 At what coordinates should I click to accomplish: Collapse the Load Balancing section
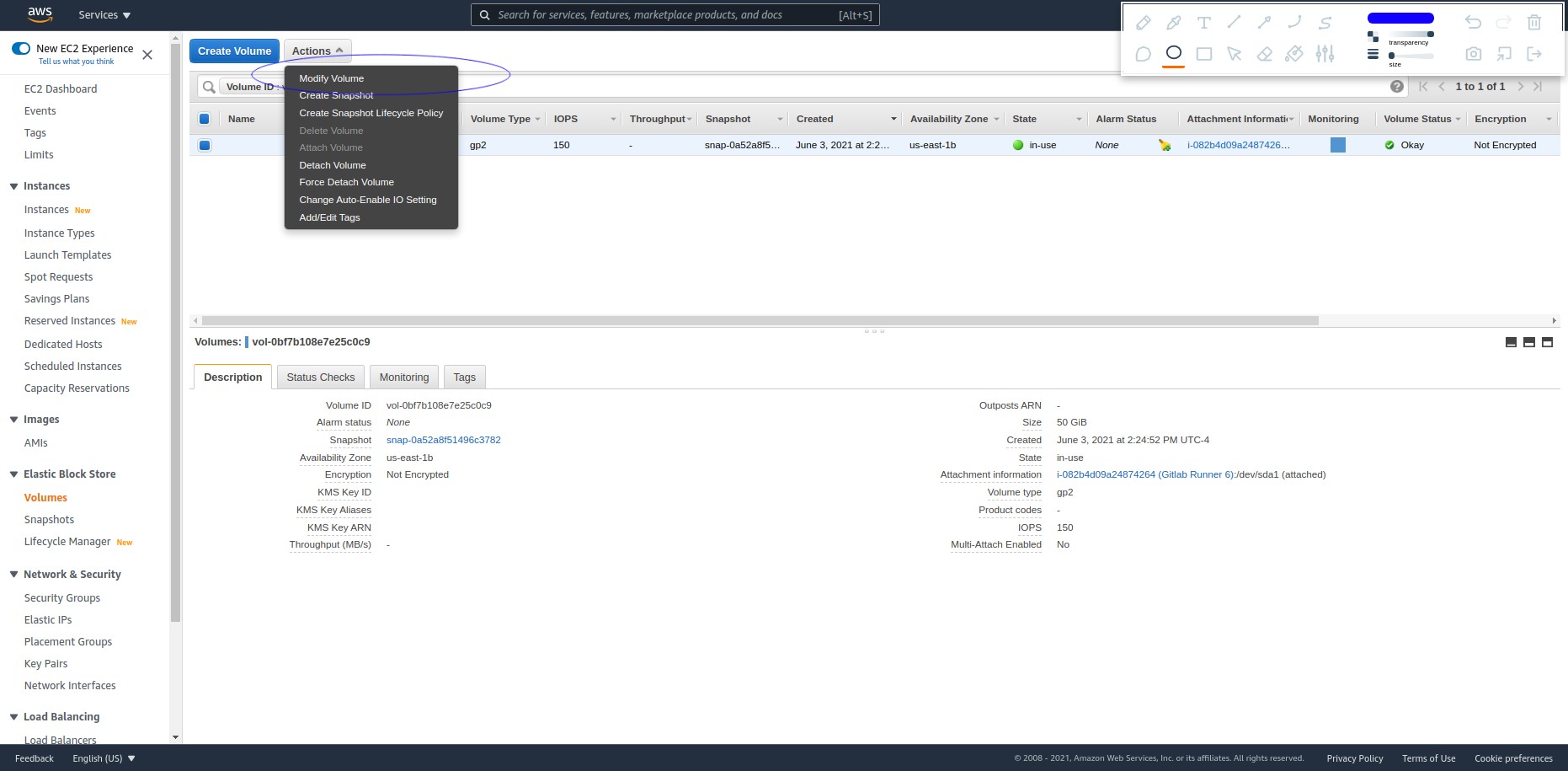pos(13,717)
